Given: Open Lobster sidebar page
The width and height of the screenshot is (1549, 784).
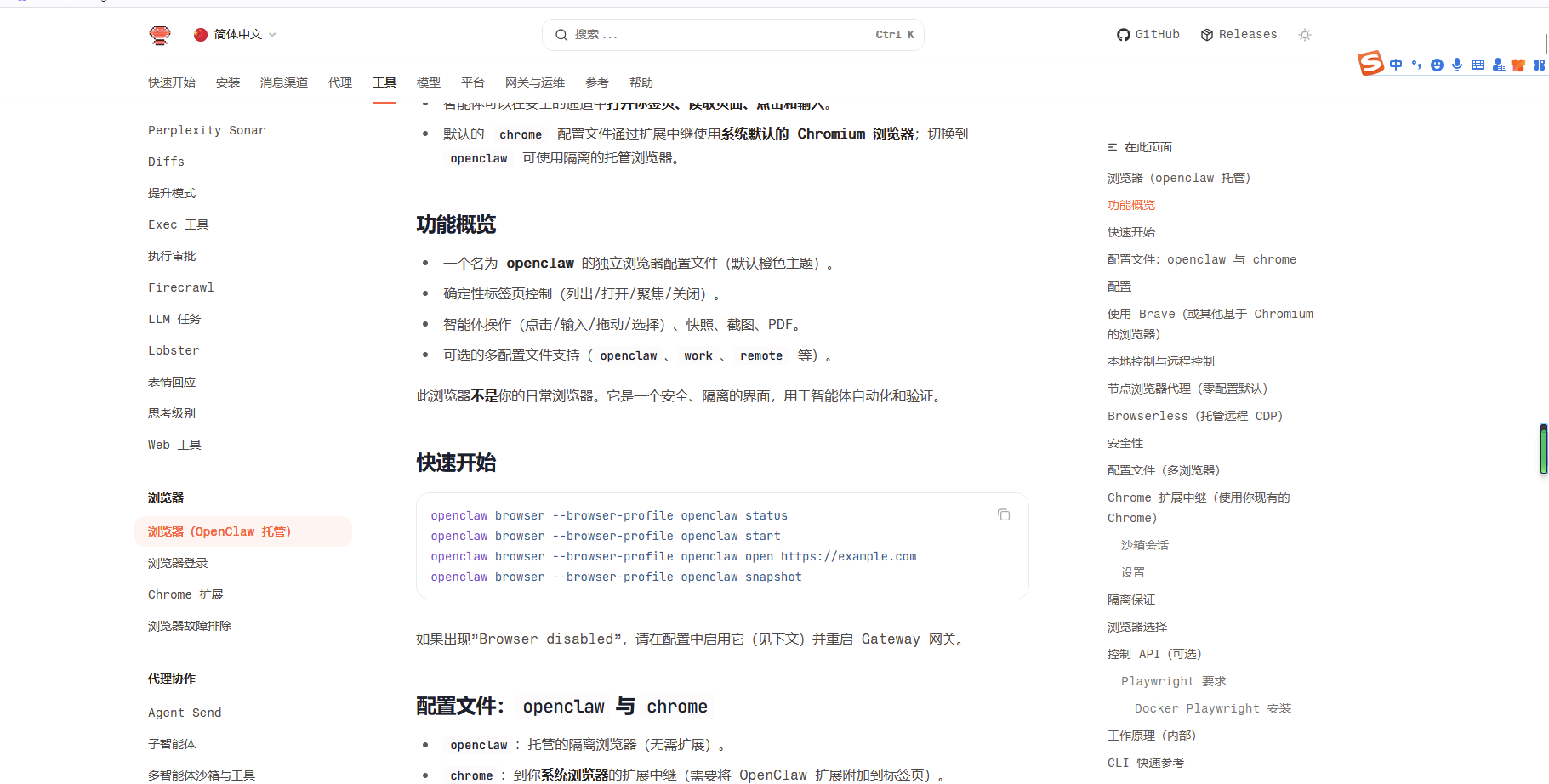Looking at the screenshot, I should 174,350.
